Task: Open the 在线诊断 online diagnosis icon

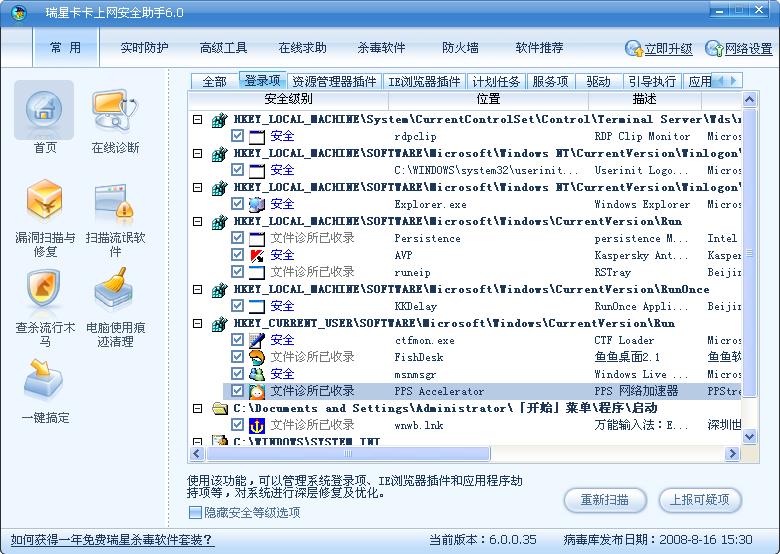Action: [115, 110]
